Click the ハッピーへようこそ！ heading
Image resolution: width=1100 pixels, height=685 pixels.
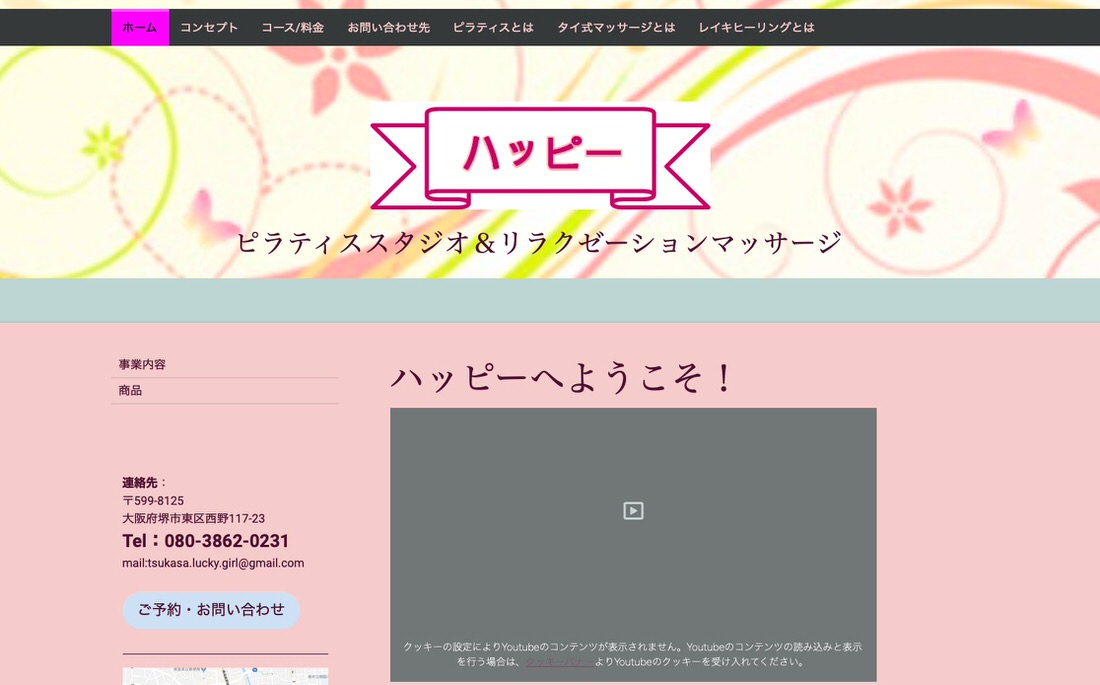pyautogui.click(x=563, y=378)
